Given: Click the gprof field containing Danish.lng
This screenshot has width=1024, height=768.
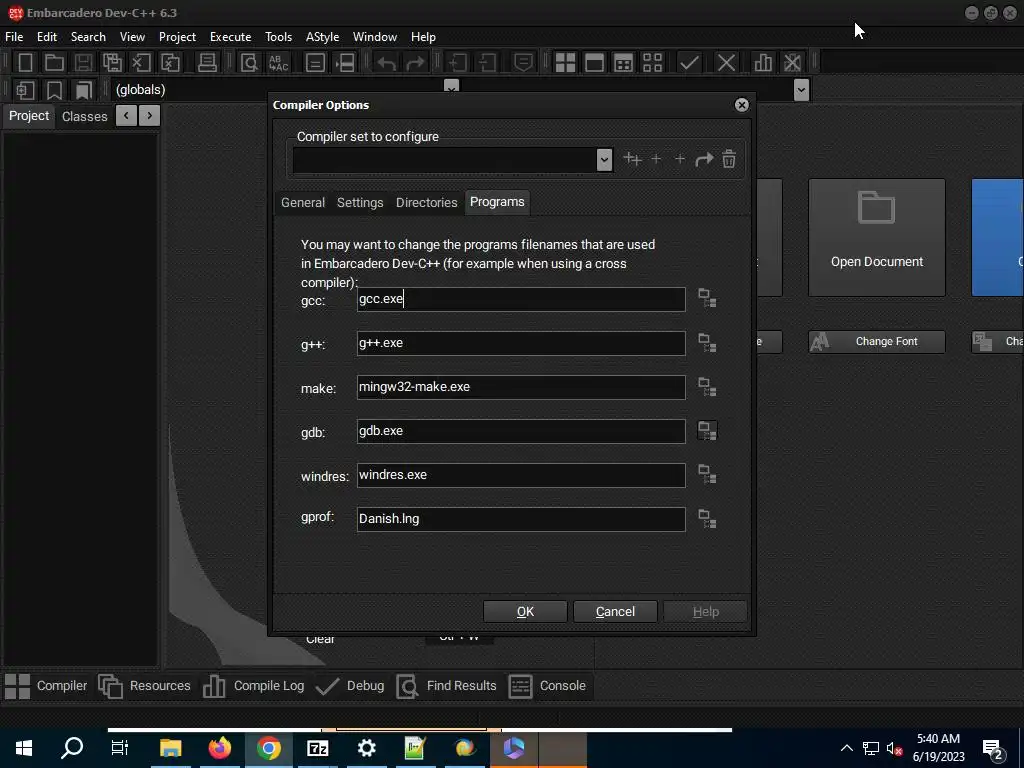Looking at the screenshot, I should [521, 519].
